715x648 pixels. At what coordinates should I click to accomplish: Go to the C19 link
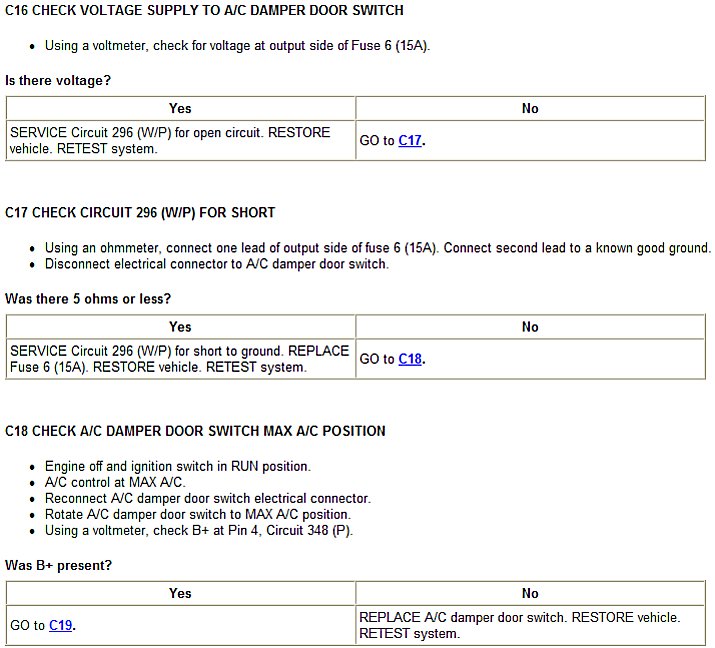click(61, 626)
